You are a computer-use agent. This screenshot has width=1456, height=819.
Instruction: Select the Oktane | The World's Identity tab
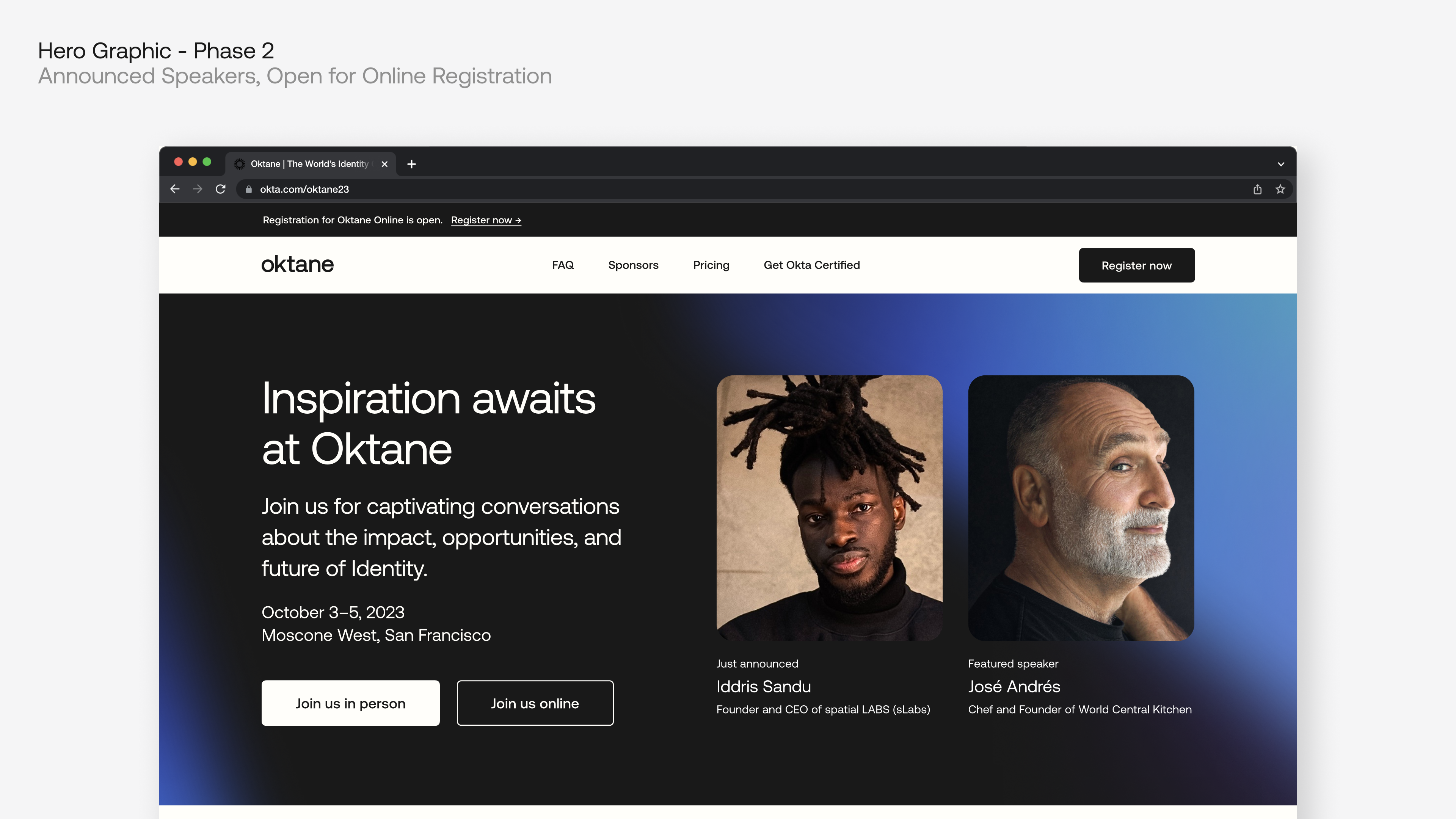(x=310, y=164)
